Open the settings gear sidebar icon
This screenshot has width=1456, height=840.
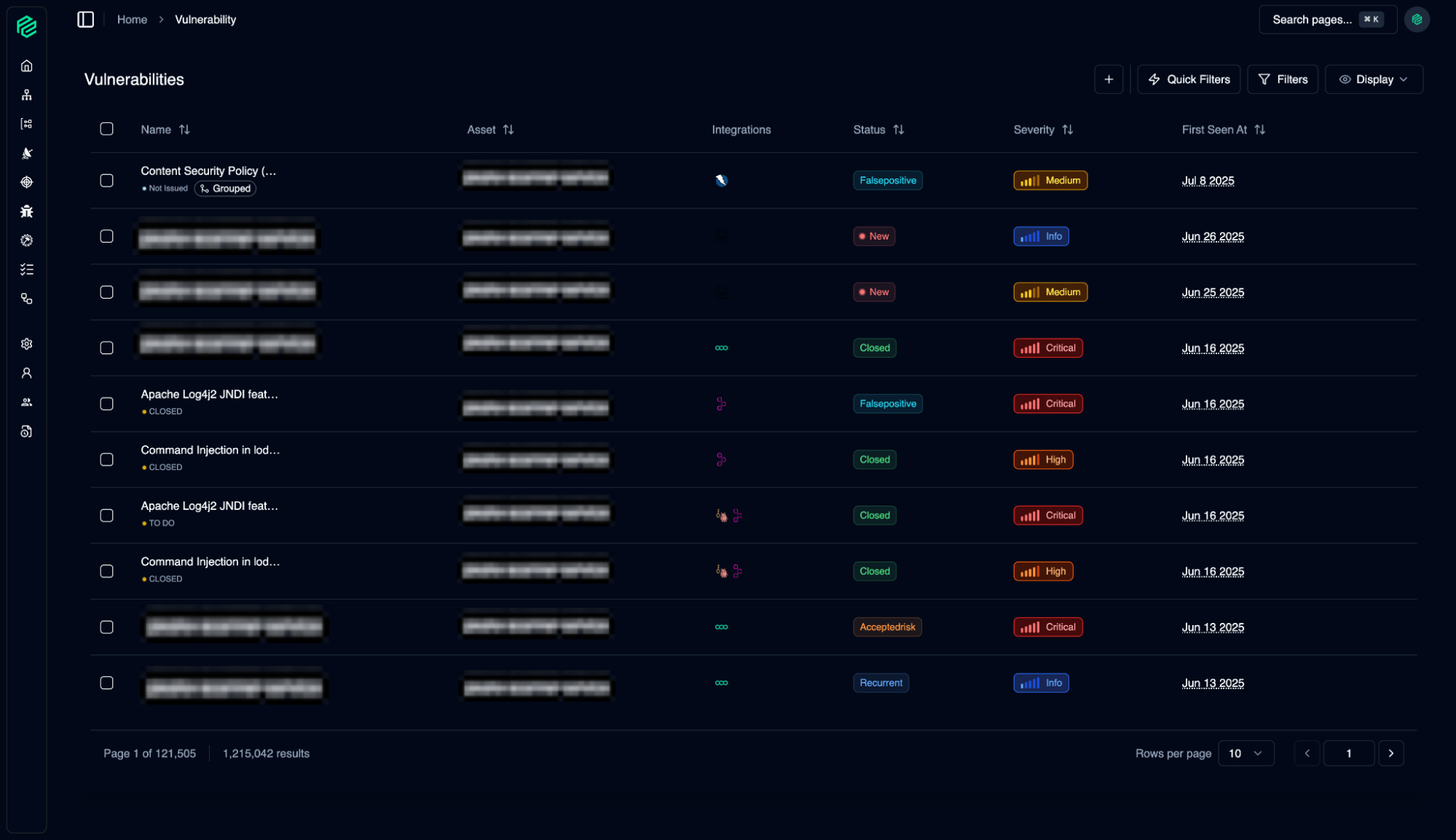coord(27,344)
